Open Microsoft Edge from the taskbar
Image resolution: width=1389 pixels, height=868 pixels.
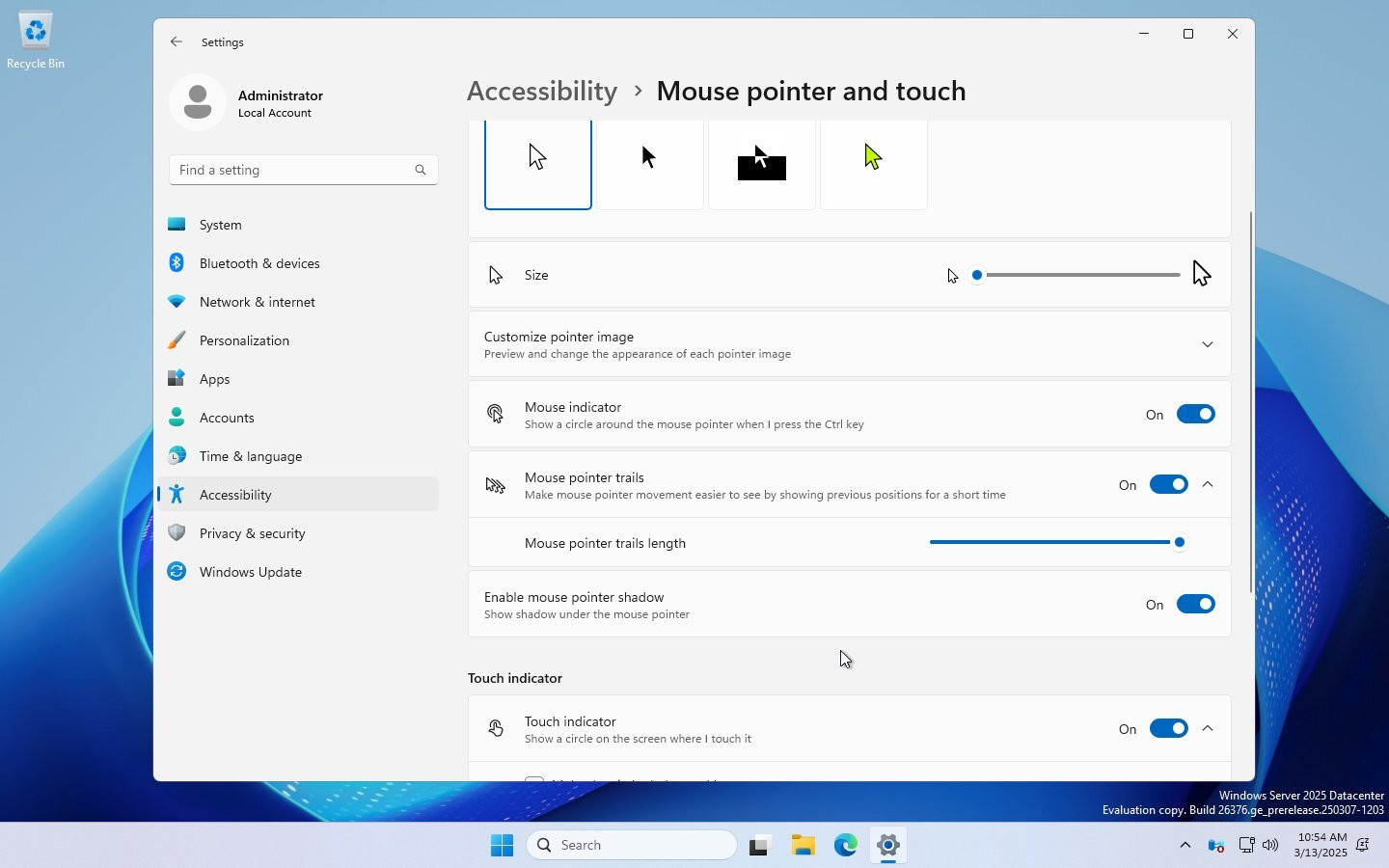[845, 845]
